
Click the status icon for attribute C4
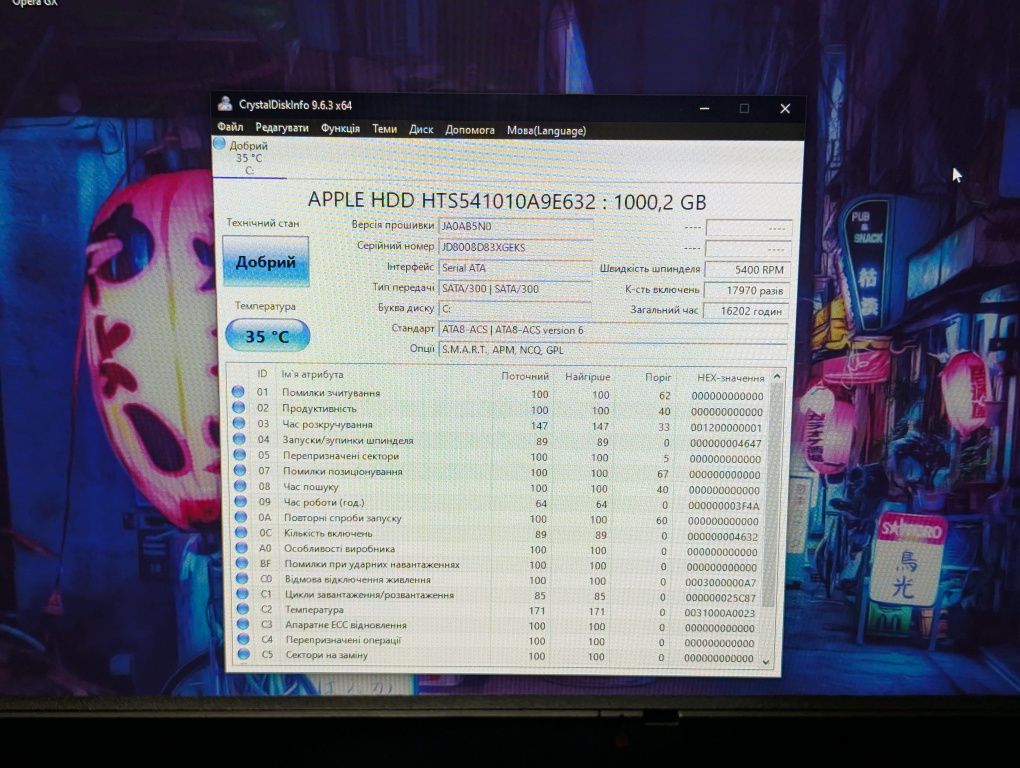coord(243,639)
